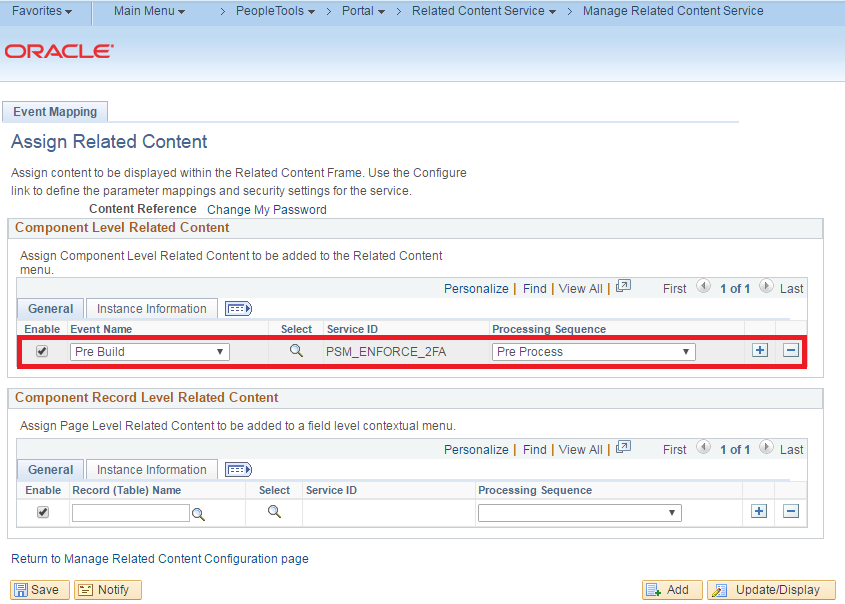Viewport: 845px width, 604px height.
Task: Add a new row with the plus icon
Action: [x=759, y=351]
